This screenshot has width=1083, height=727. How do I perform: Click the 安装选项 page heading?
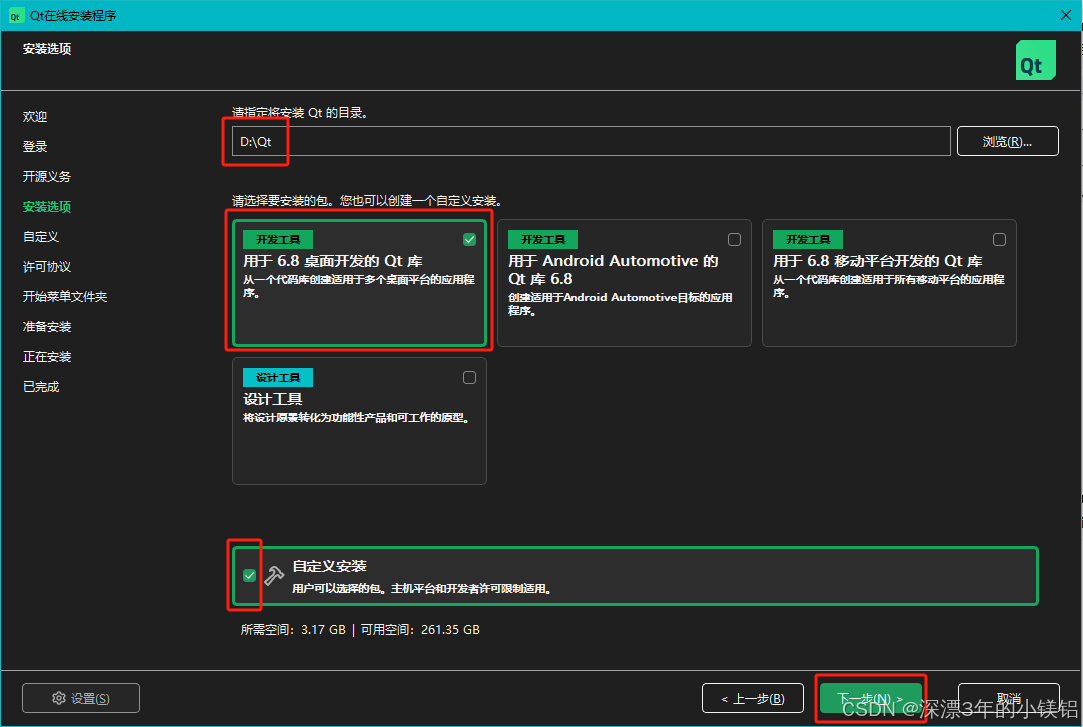pos(47,49)
